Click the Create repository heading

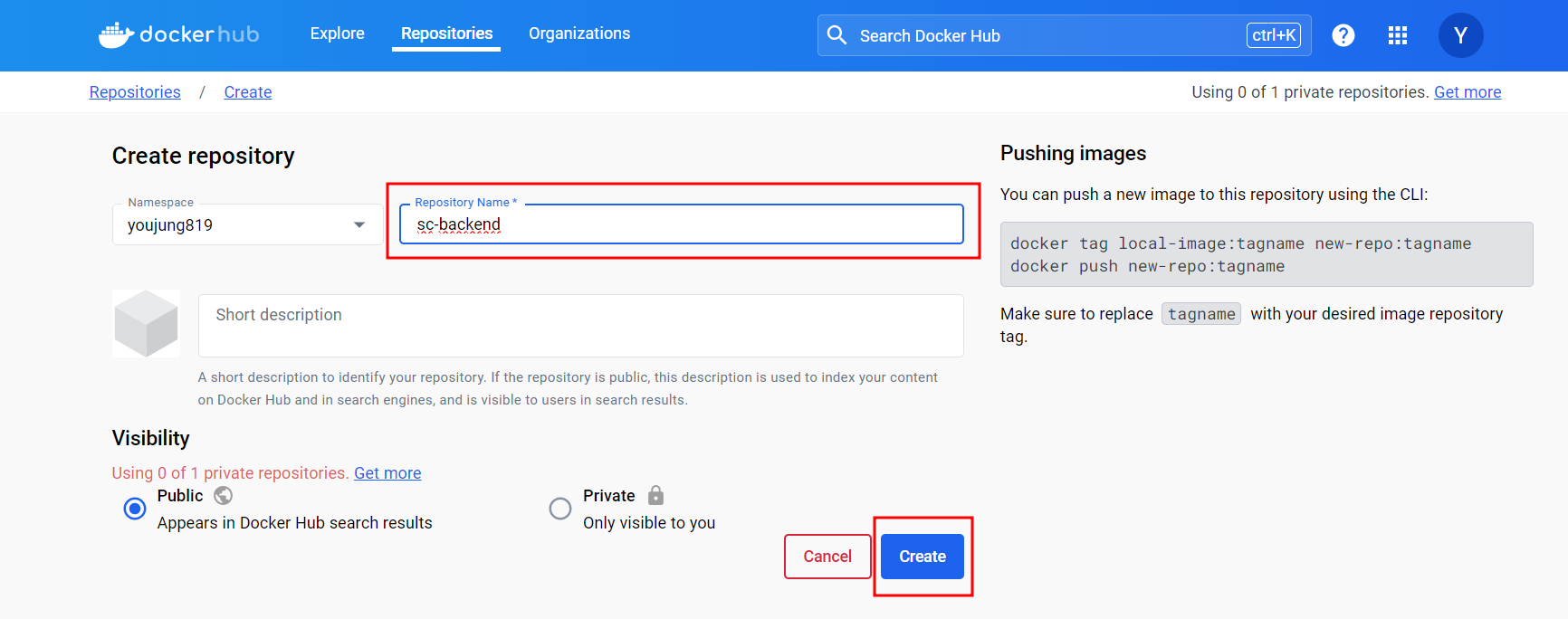(x=204, y=156)
